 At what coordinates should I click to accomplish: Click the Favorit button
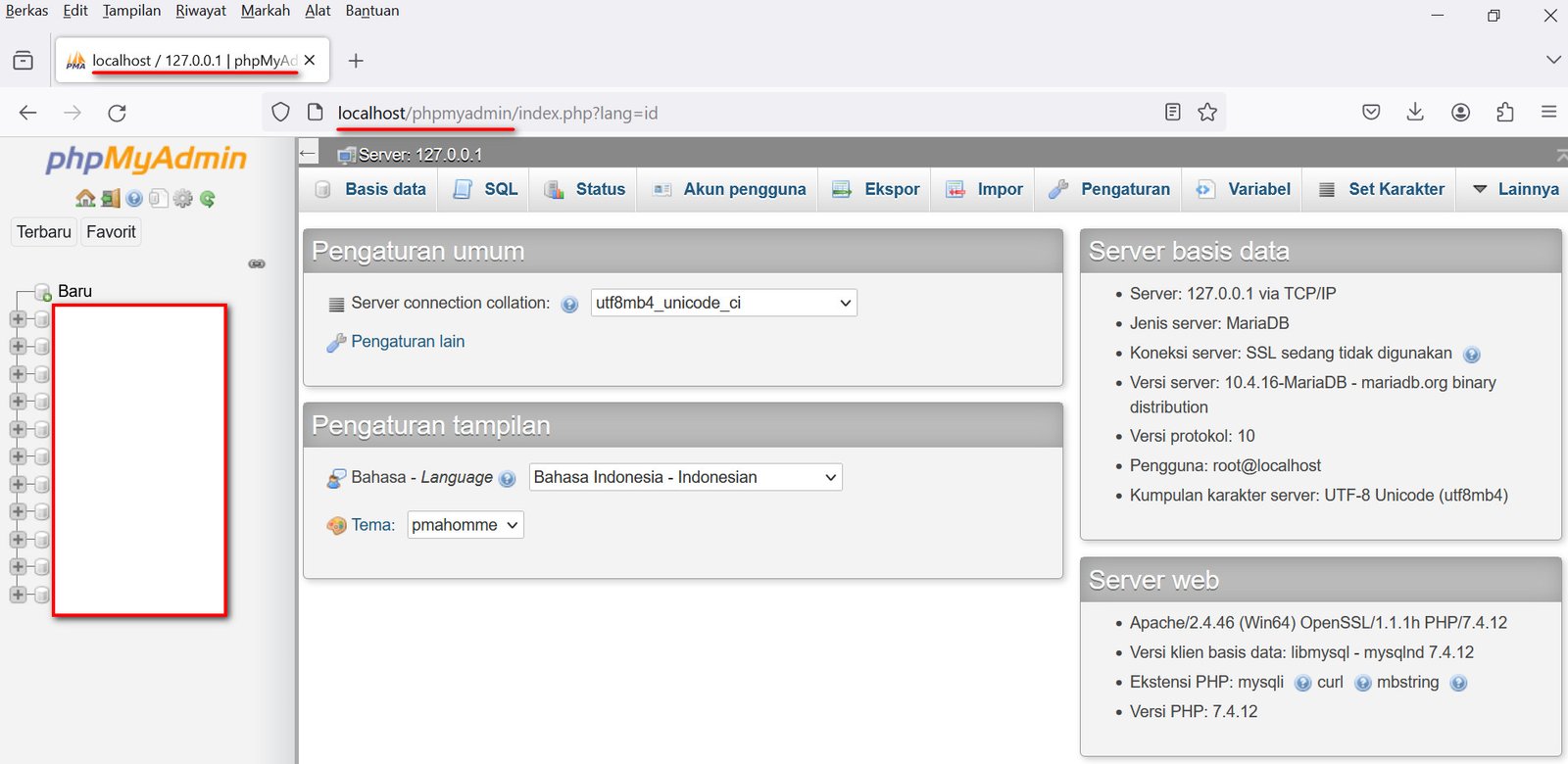111,232
